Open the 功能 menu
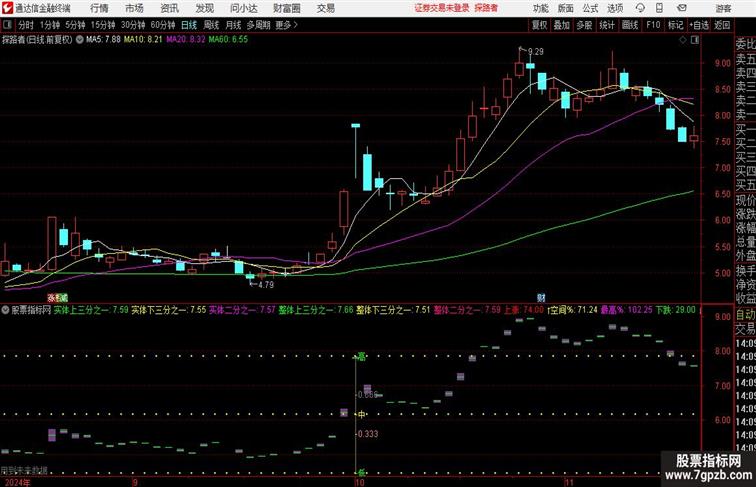 540,8
